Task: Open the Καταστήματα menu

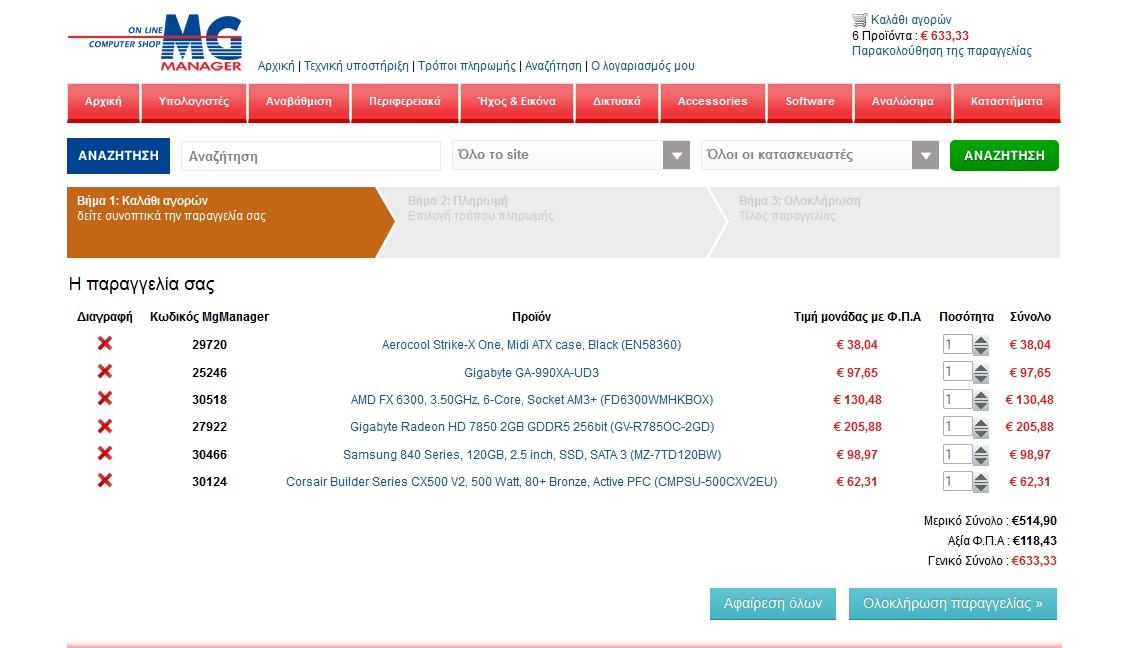Action: (1006, 102)
